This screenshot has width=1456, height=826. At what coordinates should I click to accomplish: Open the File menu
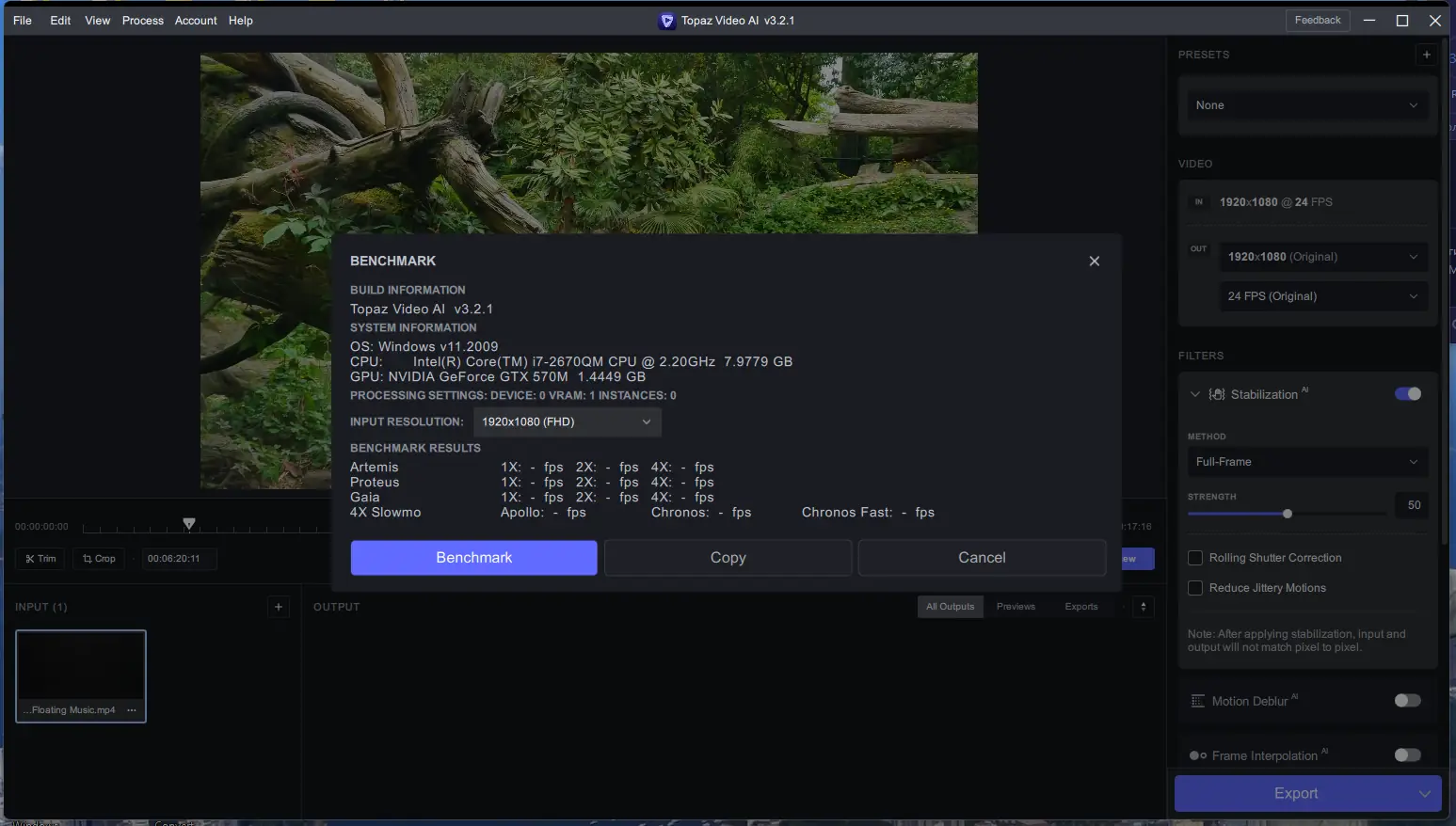pos(23,21)
